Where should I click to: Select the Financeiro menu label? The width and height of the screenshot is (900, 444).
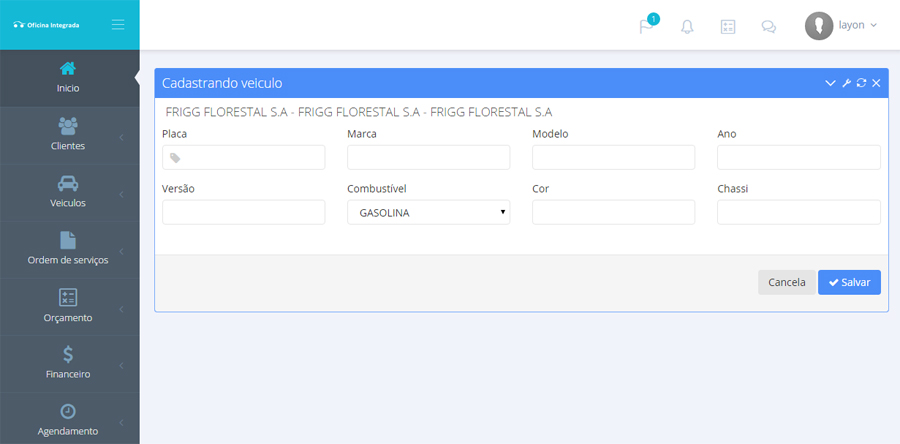[x=68, y=374]
